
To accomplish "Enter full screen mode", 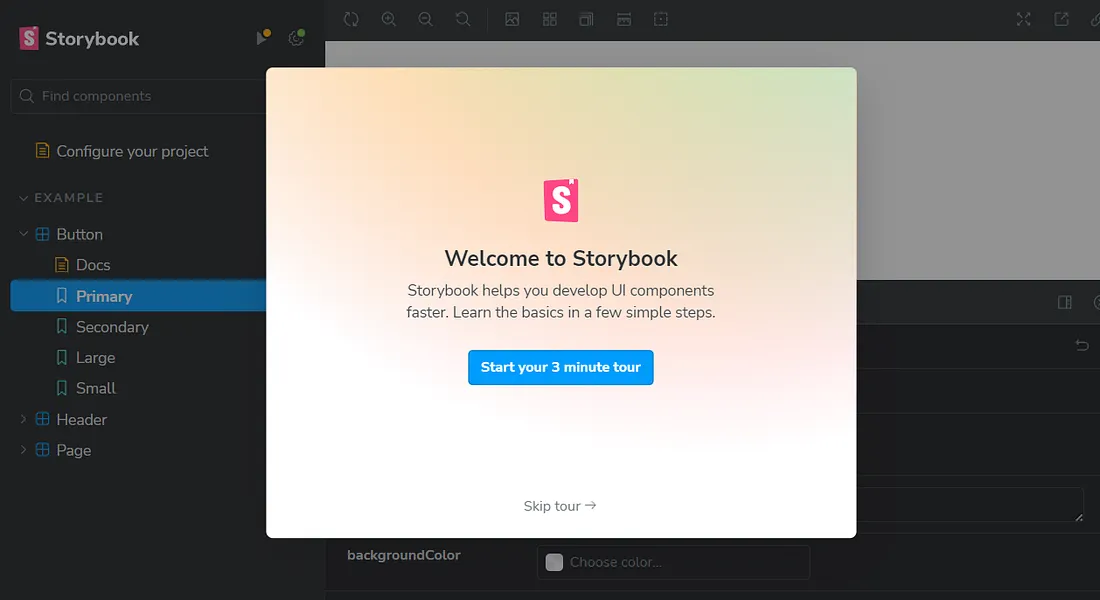I will (x=1023, y=19).
